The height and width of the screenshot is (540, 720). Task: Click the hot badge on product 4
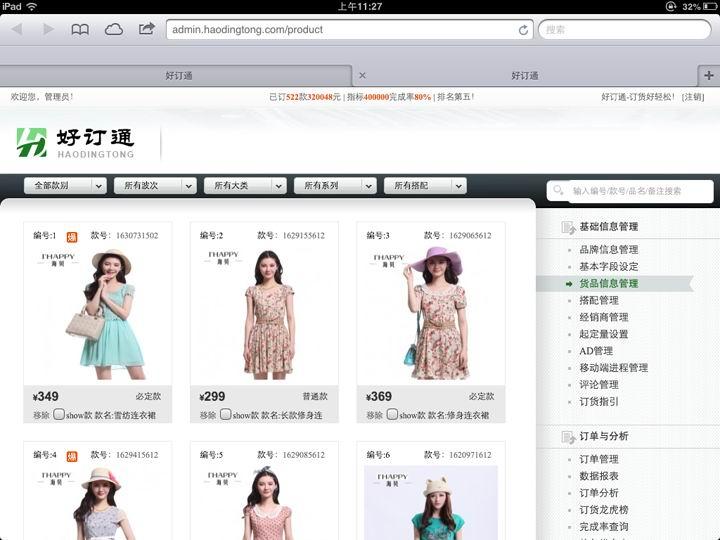pos(72,456)
